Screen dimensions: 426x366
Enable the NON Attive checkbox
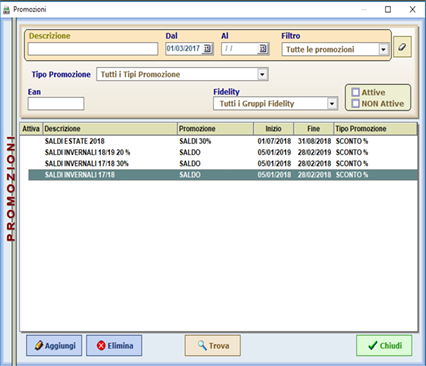click(356, 104)
